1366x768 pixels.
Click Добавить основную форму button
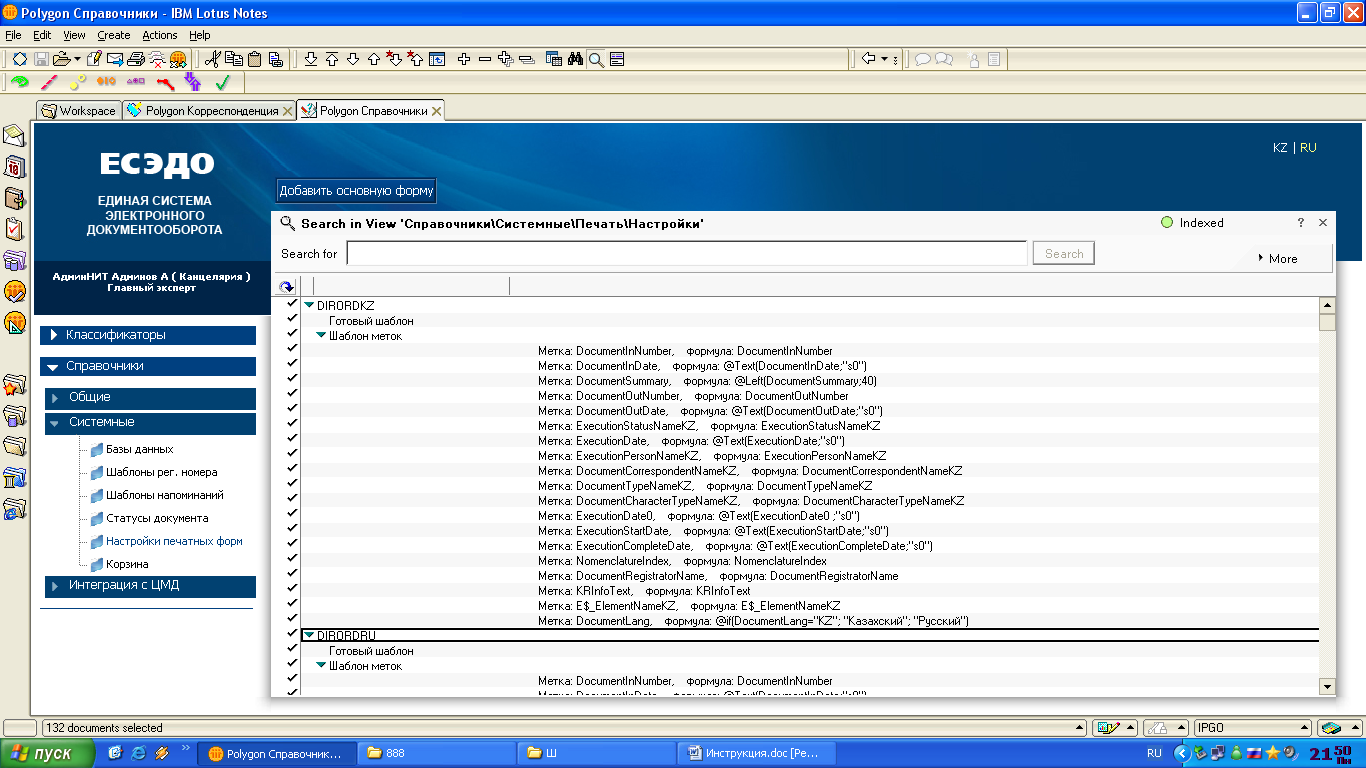click(x=357, y=191)
